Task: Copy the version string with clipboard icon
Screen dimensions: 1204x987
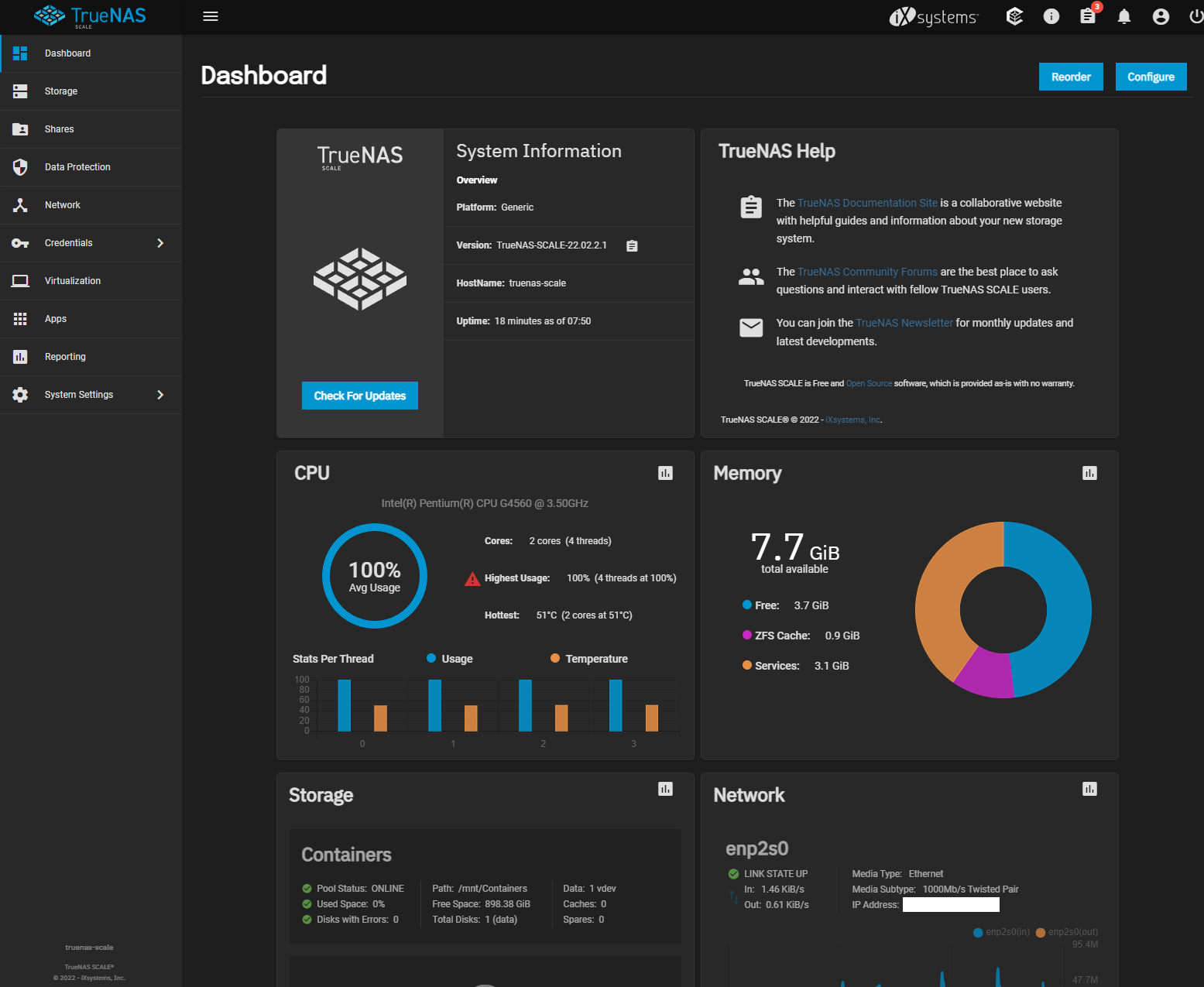Action: point(632,246)
